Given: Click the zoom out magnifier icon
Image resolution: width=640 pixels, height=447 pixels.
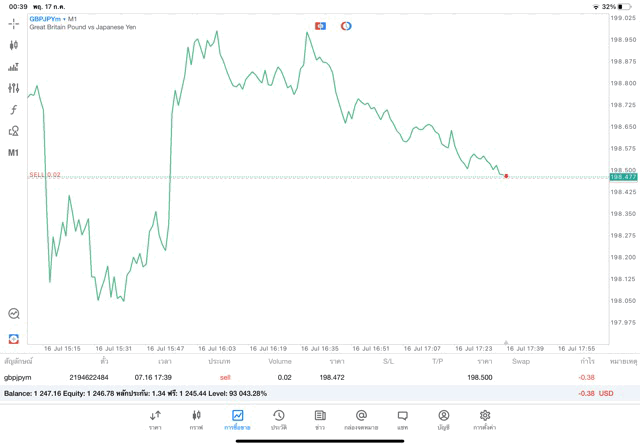Looking at the screenshot, I should 14,313.
